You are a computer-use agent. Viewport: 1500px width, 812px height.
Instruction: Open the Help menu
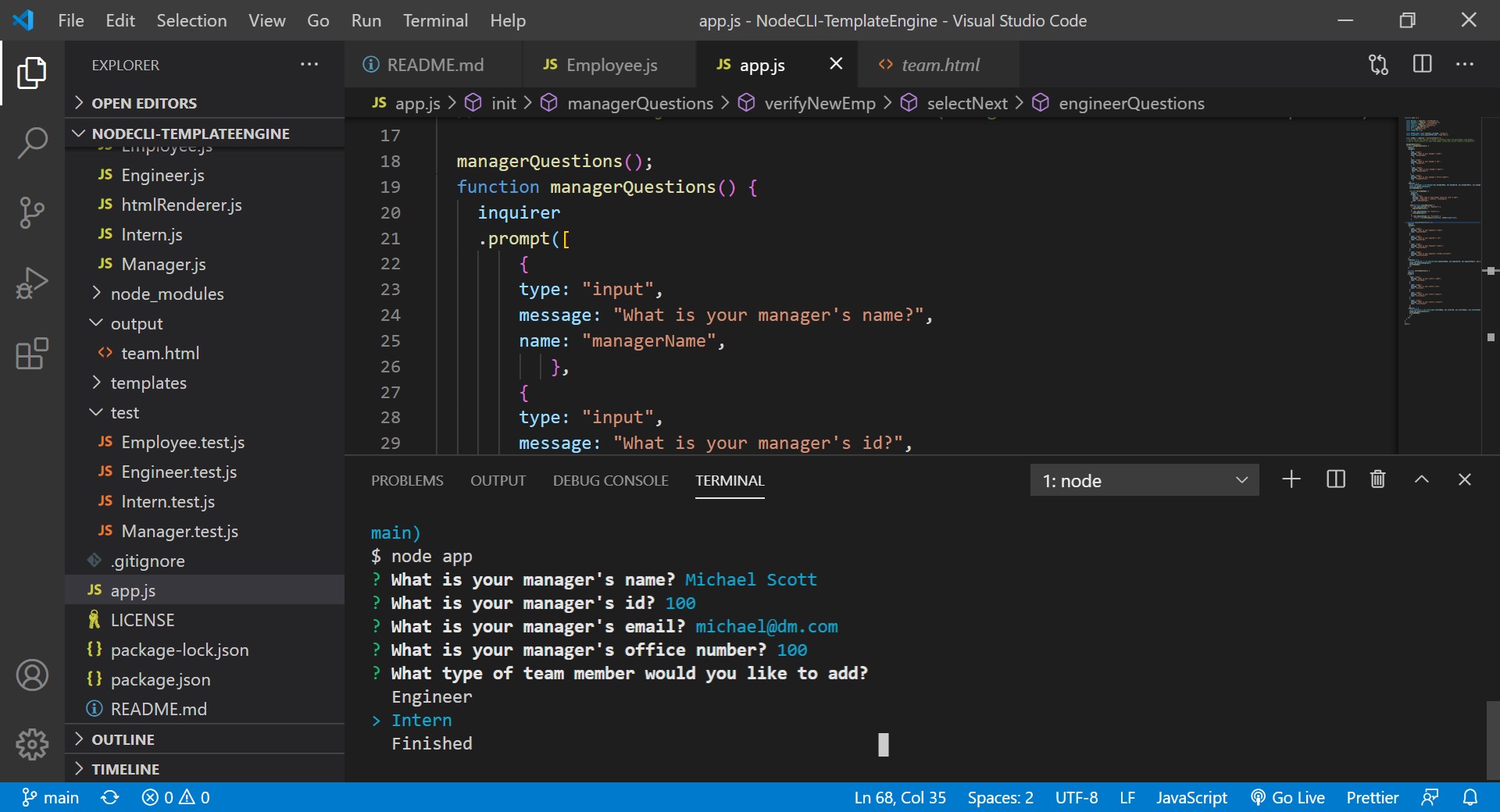508,20
